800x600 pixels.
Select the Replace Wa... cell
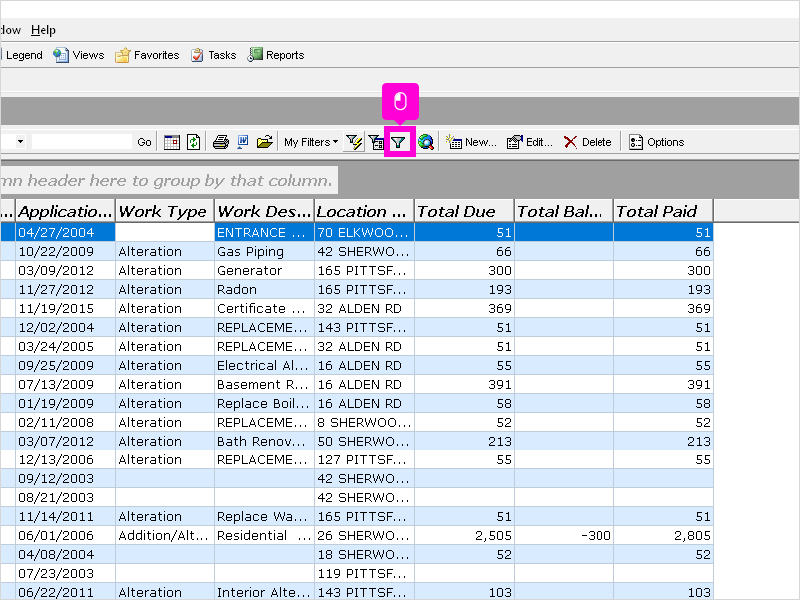point(264,516)
